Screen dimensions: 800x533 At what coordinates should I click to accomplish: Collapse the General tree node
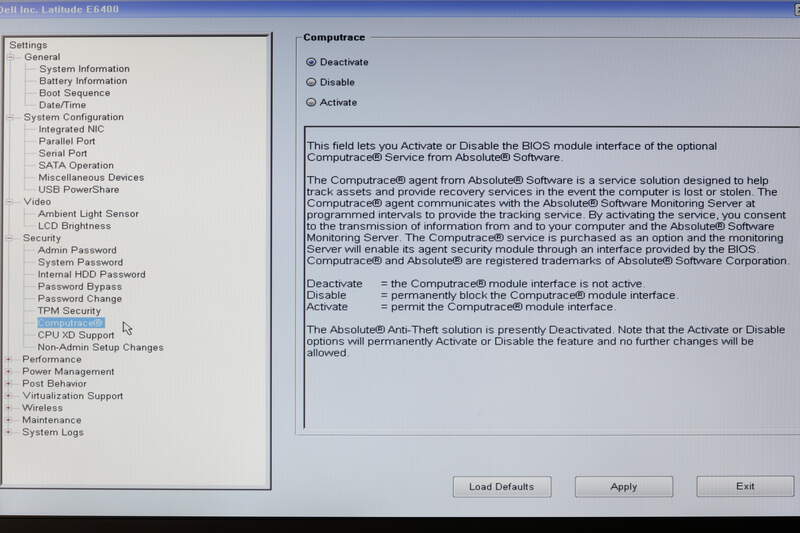click(11, 57)
